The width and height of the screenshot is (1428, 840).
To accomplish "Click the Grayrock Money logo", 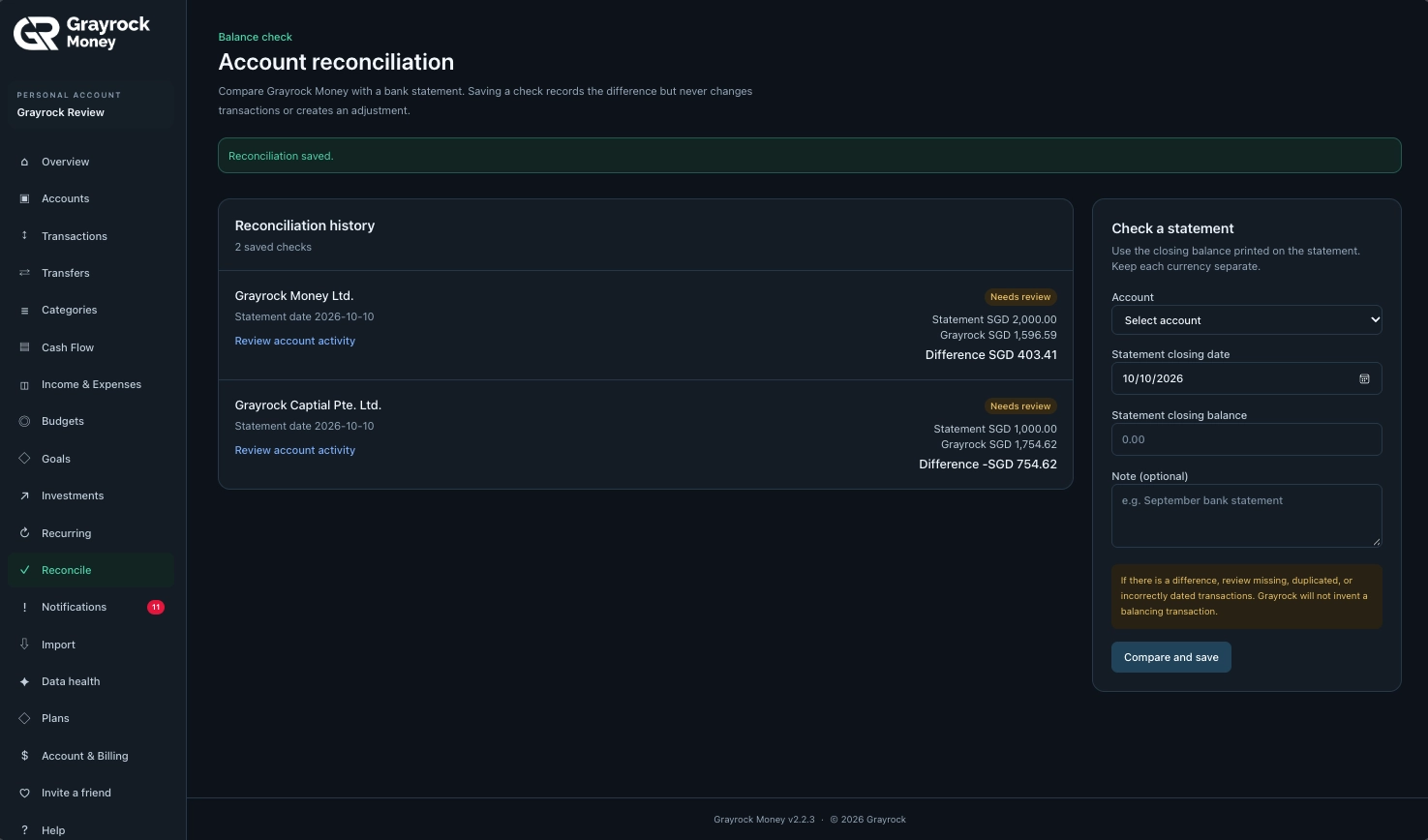I will [x=82, y=33].
